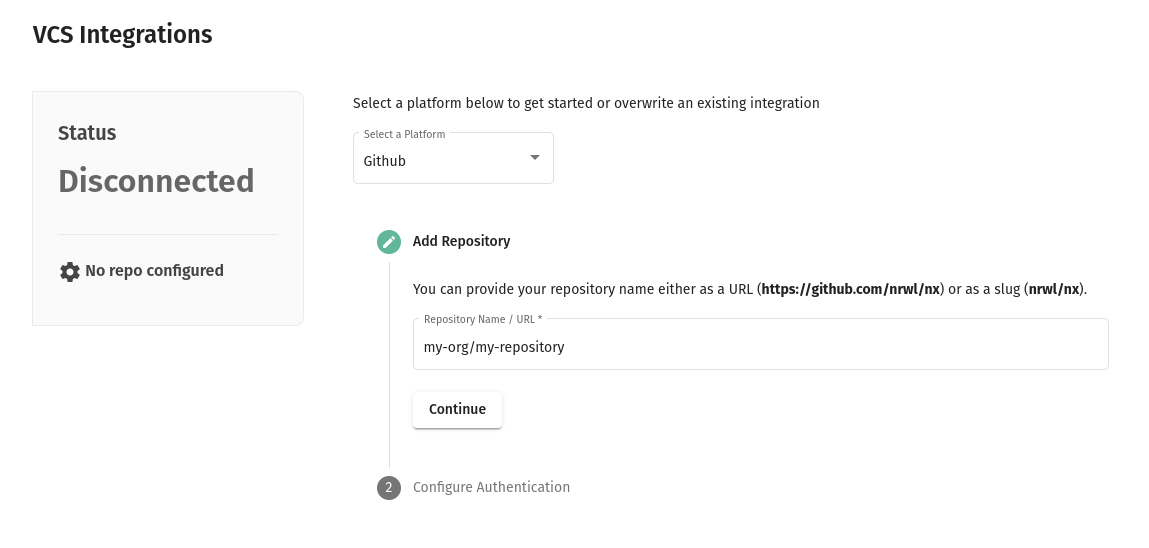Select the Add Repository step label
Image resolution: width=1149 pixels, height=548 pixels.
coord(461,241)
